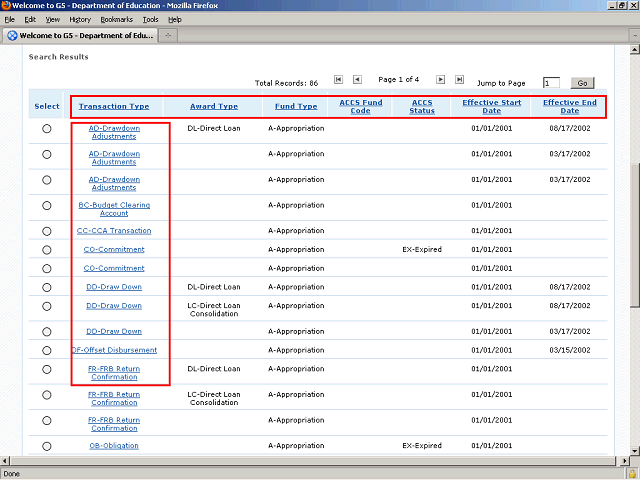
Task: Go to the first page of results
Action: (x=339, y=80)
